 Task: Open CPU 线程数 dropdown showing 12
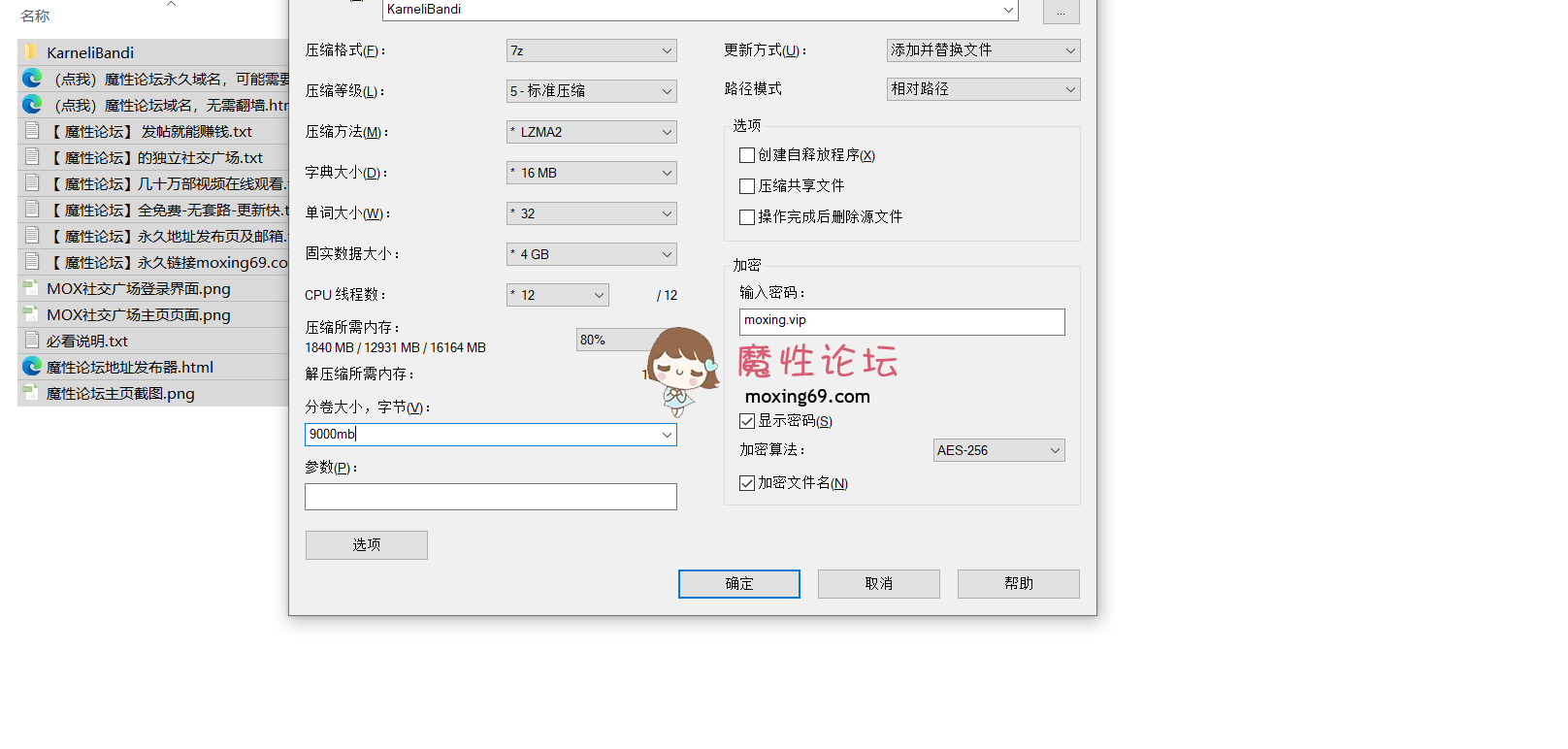557,295
